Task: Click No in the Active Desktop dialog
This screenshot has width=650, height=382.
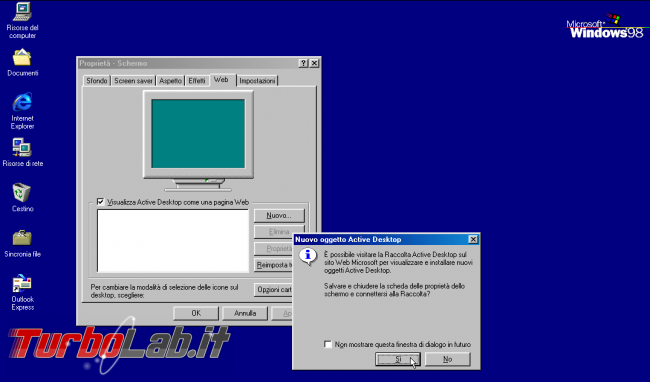Action: (x=448, y=359)
